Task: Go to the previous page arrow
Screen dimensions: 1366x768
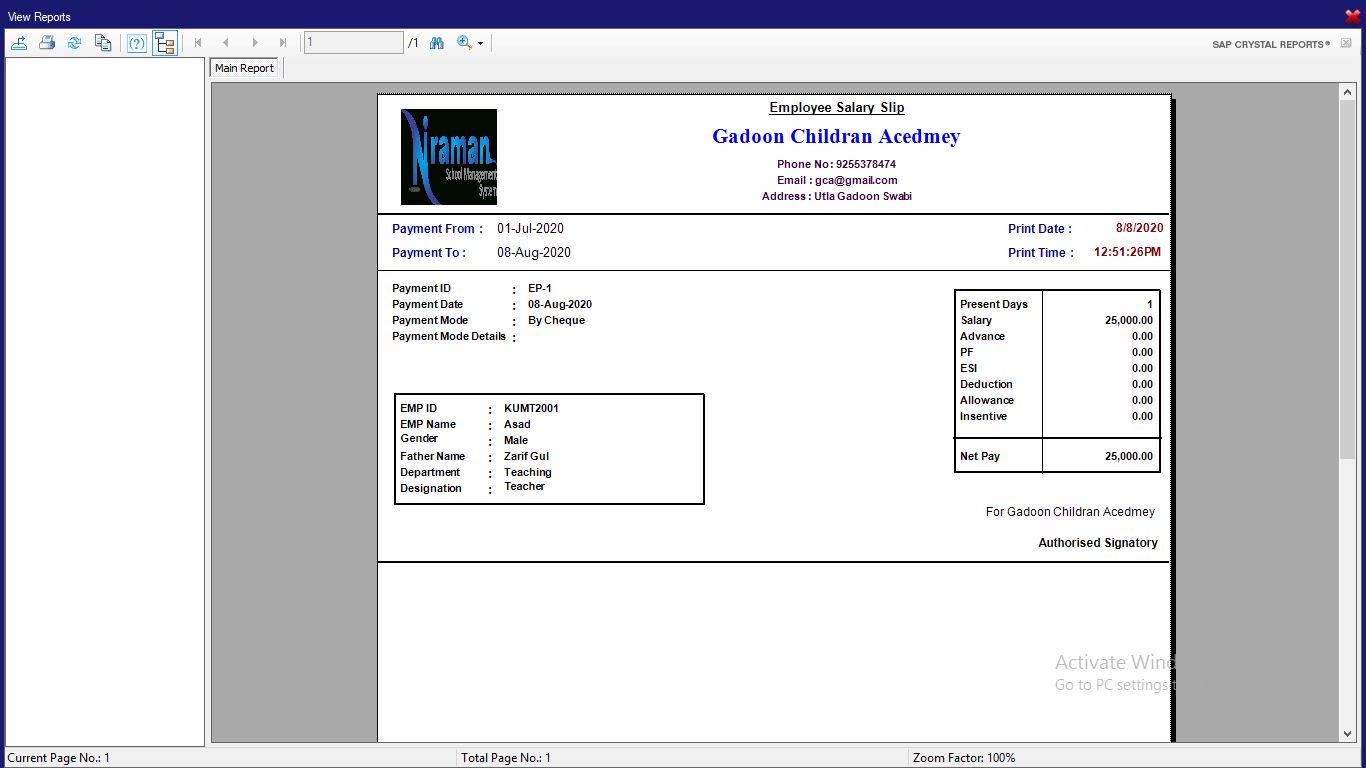Action: 226,43
